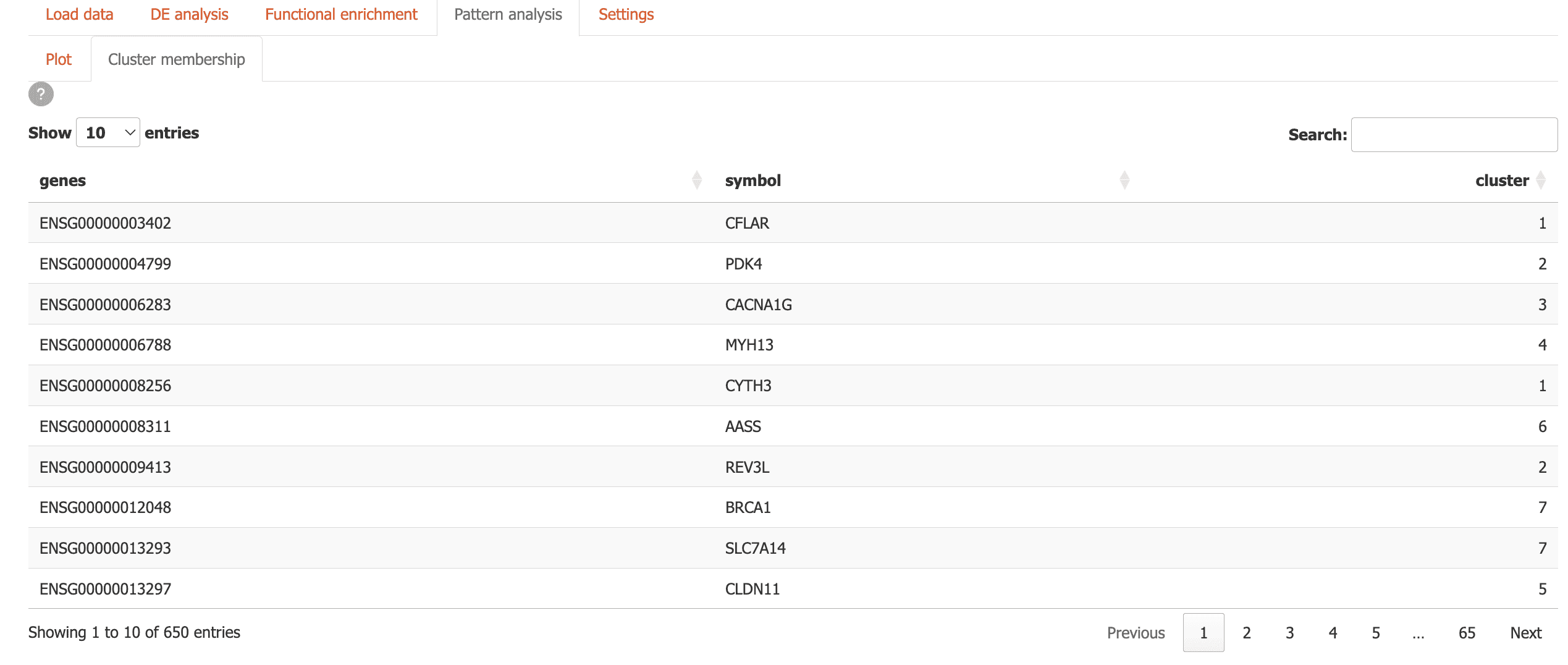1568x665 pixels.
Task: Switch to the Plot subtab
Action: coord(59,59)
